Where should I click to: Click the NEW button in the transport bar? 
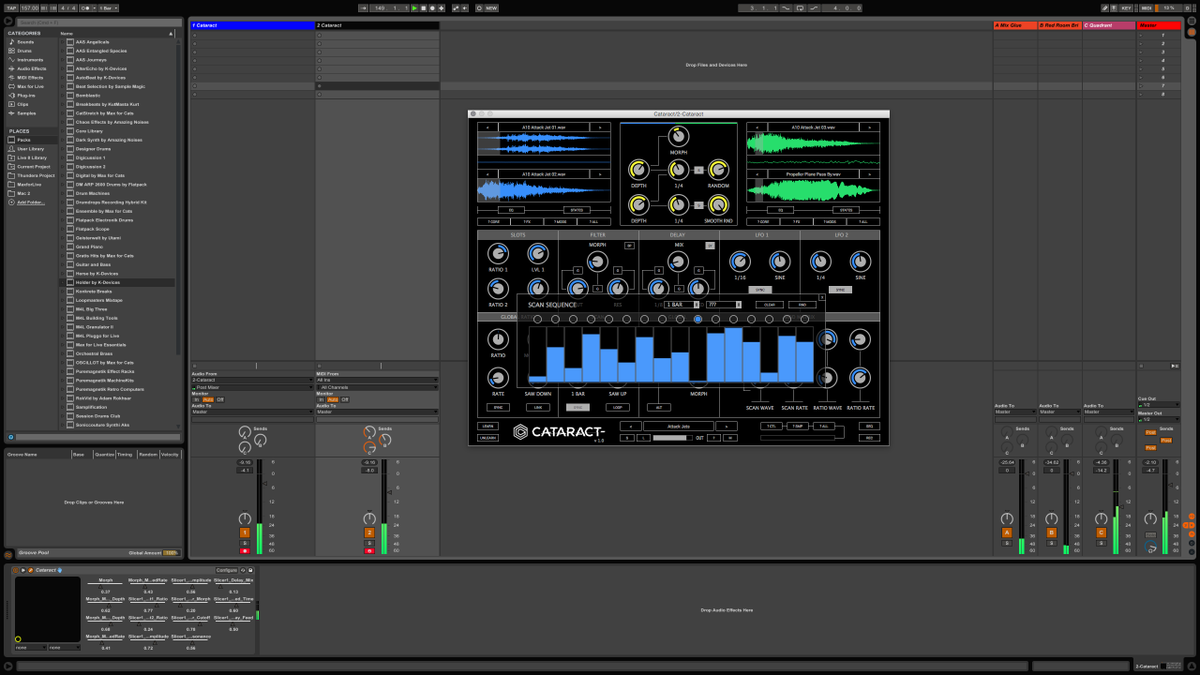[x=491, y=8]
